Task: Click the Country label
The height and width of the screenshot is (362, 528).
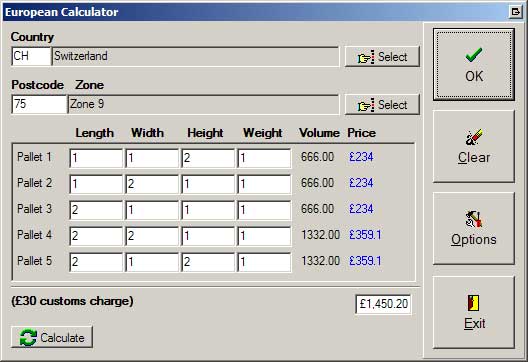Action: (32, 37)
